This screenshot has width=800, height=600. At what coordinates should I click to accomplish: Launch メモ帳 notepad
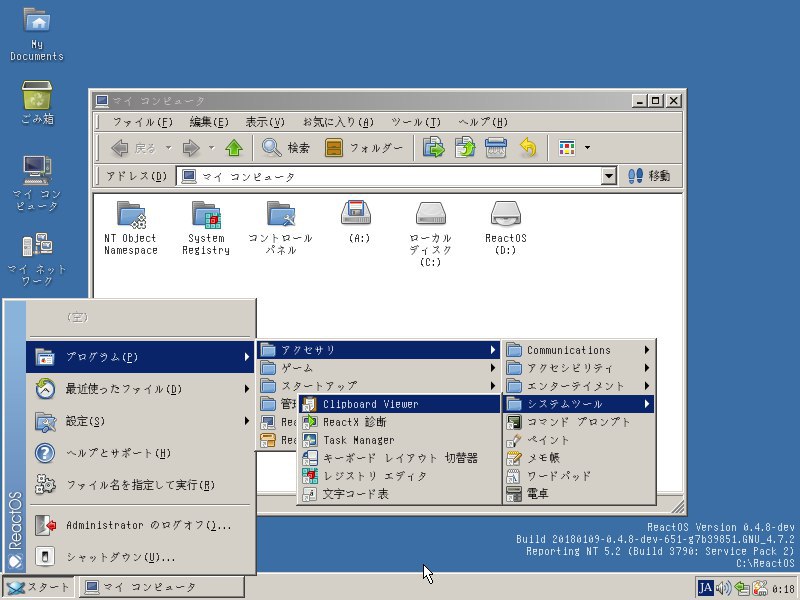(x=579, y=458)
